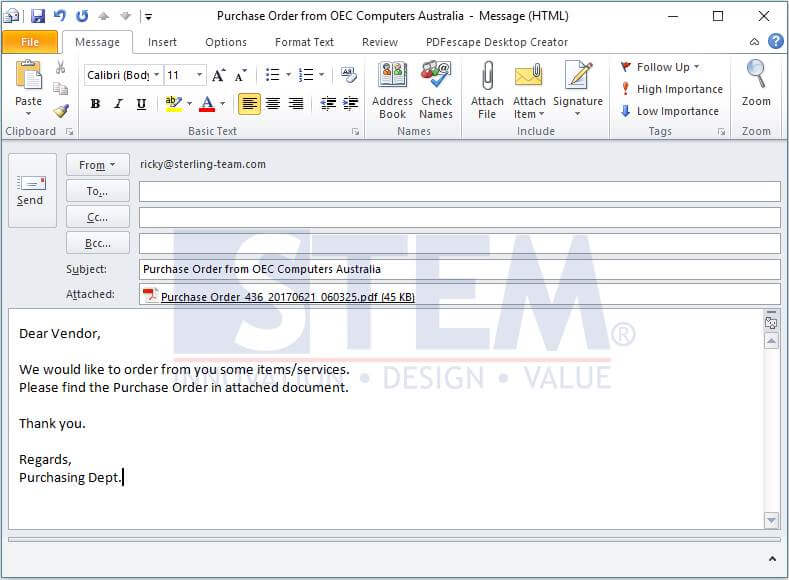Switch to the Review tab

tap(379, 42)
